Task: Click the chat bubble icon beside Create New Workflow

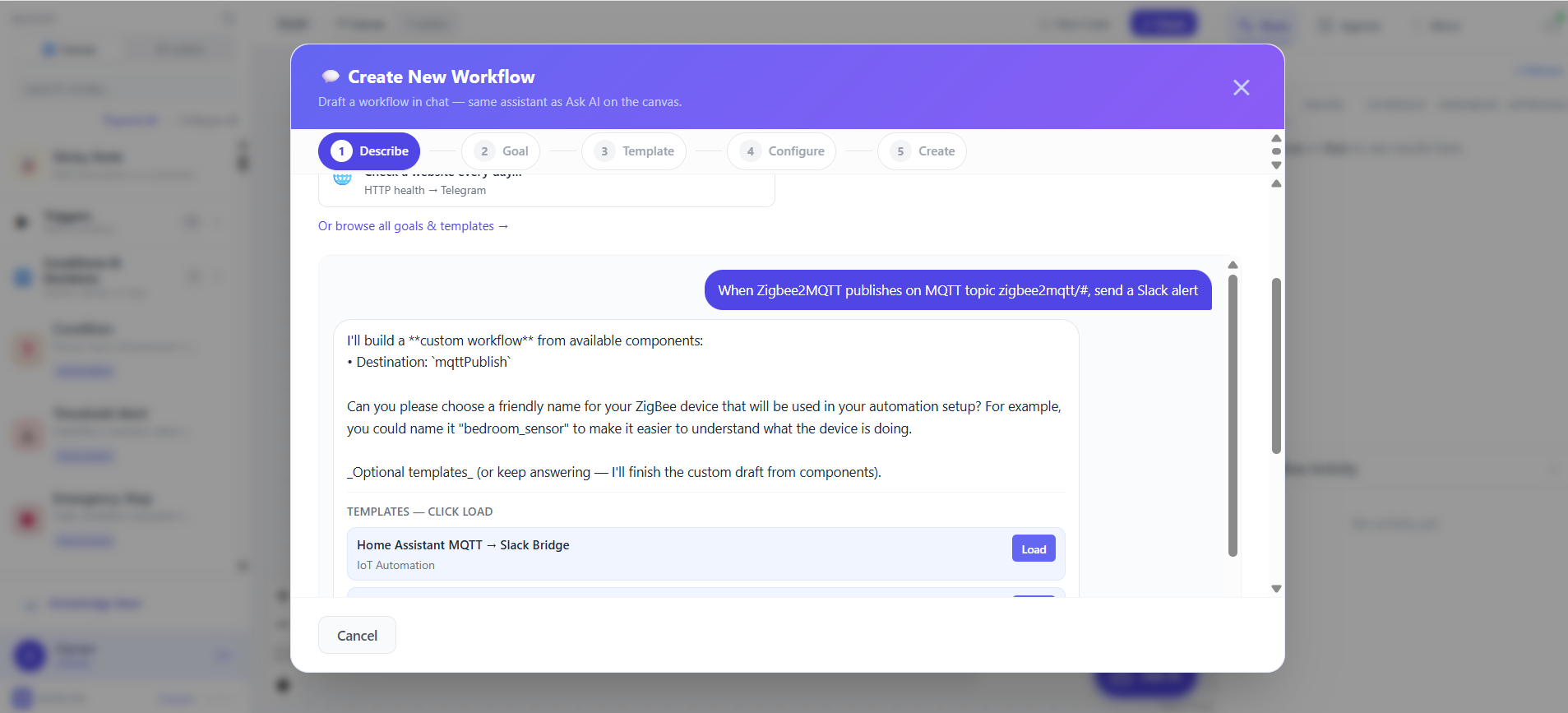Action: click(331, 76)
